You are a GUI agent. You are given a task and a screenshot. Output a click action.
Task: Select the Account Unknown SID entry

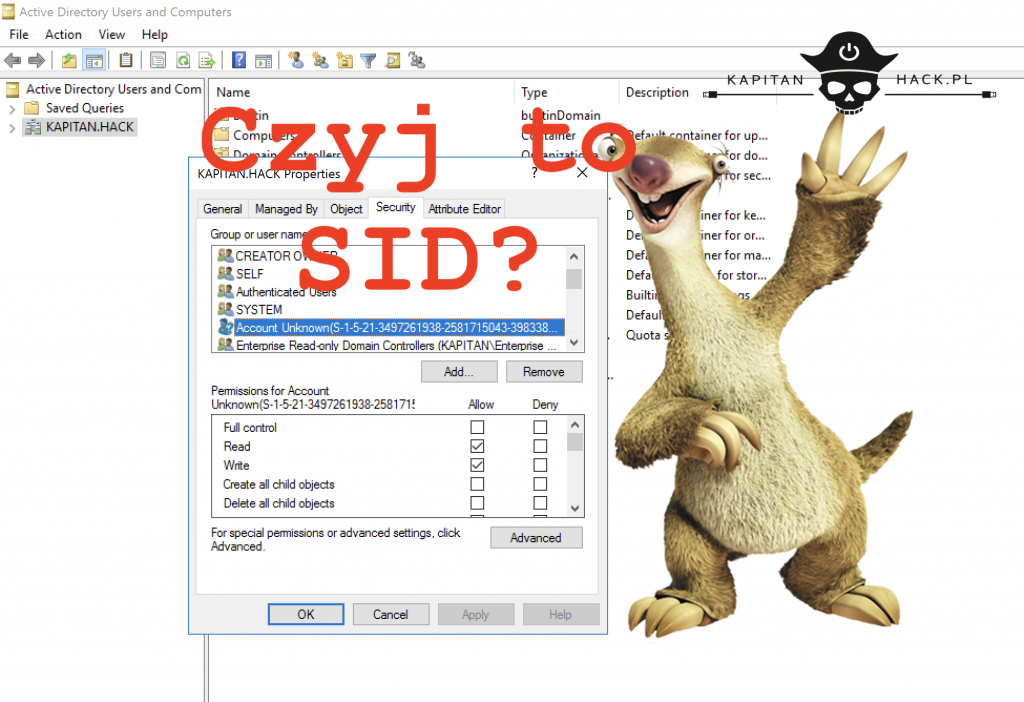coord(390,327)
